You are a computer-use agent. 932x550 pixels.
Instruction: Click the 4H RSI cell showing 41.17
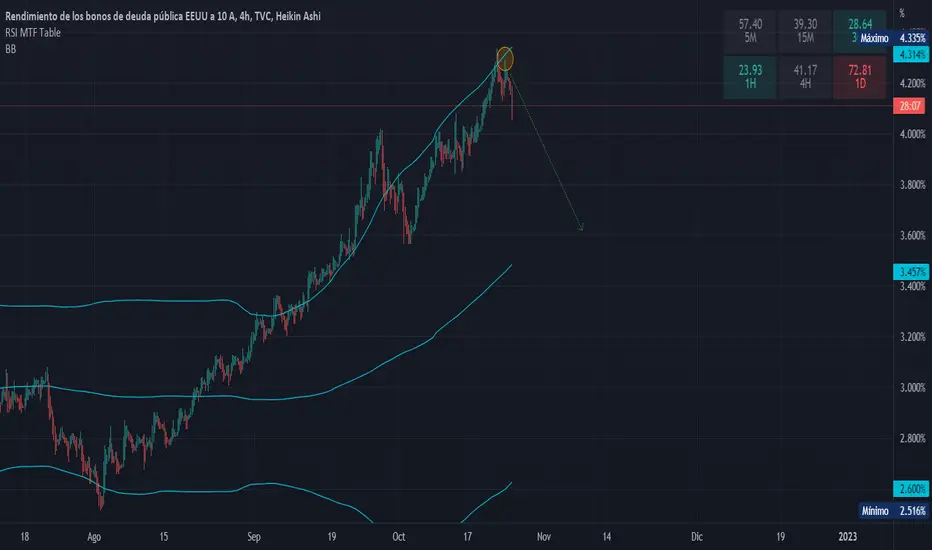pos(805,77)
